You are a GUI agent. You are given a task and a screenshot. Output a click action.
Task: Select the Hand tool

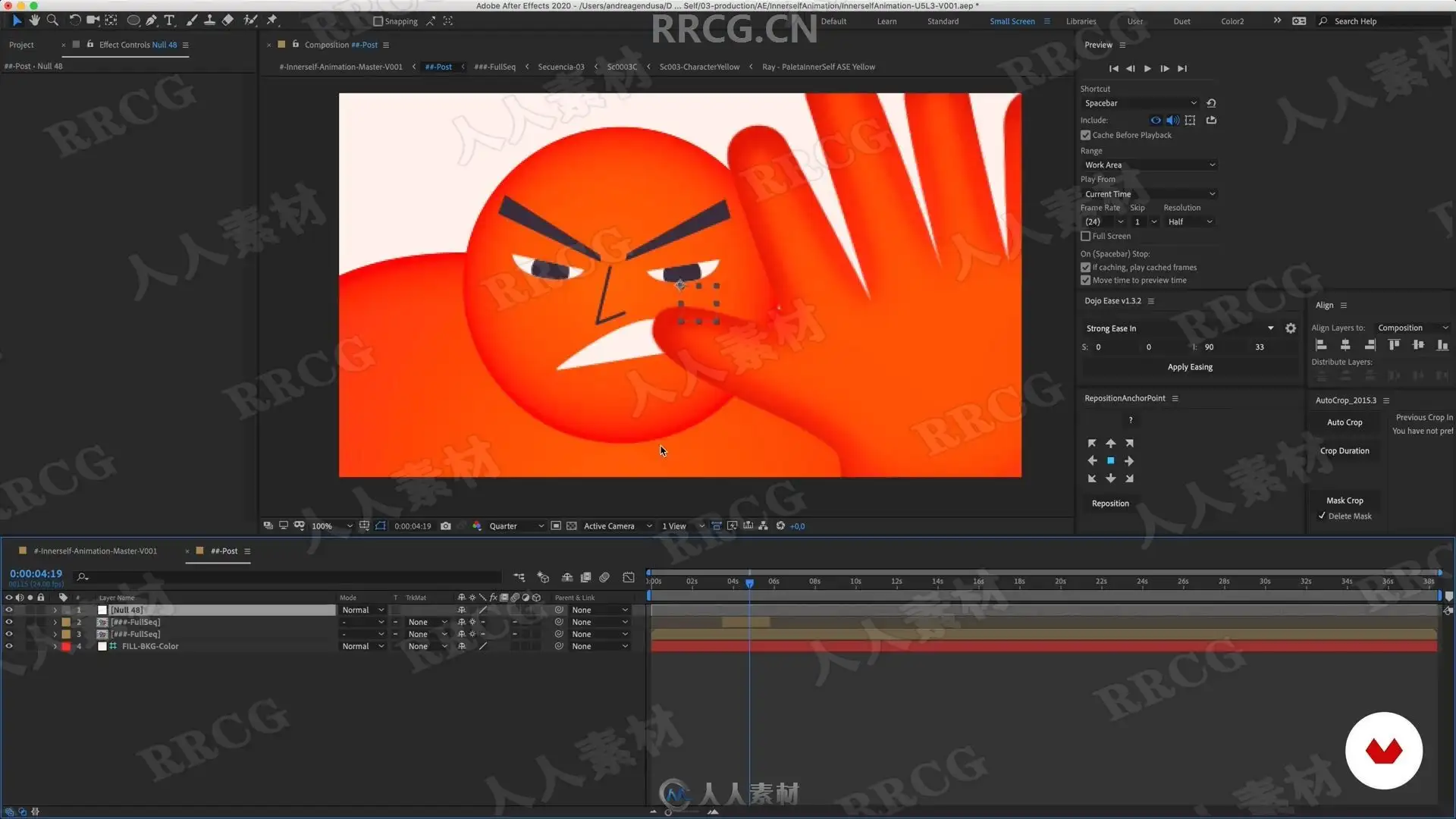[x=34, y=20]
